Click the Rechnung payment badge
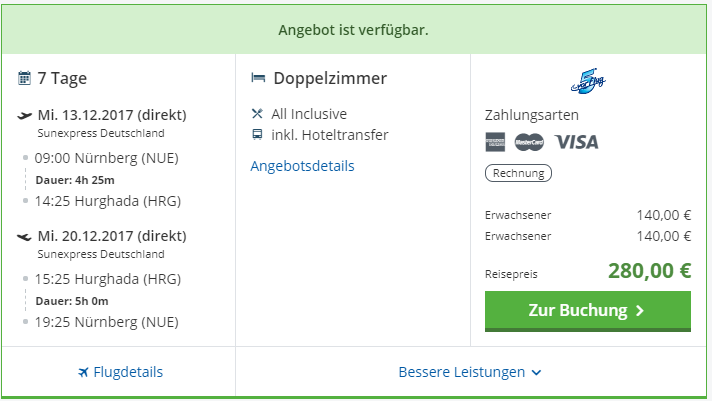 click(518, 173)
